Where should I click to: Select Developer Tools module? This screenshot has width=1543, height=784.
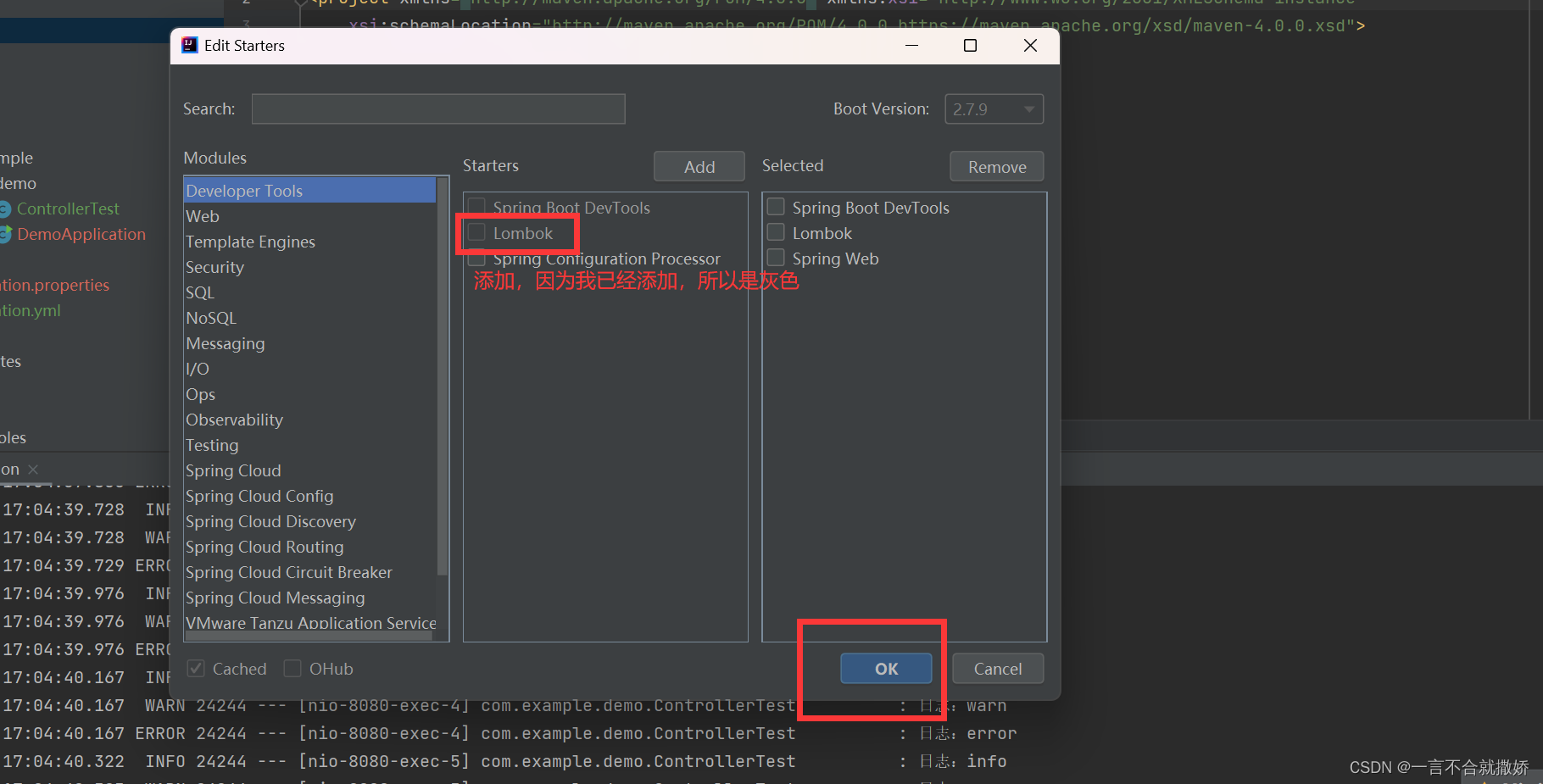coord(310,191)
